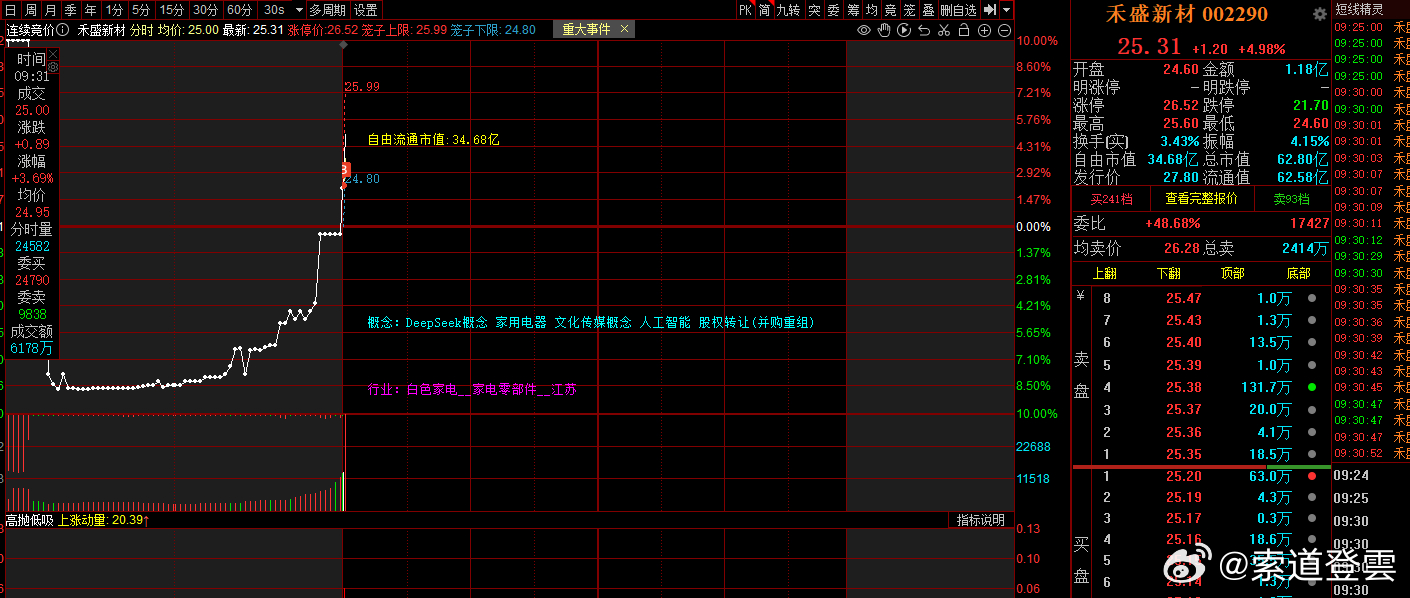The height and width of the screenshot is (598, 1410).
Task: Switch to the 15分 period tab
Action: 171,10
